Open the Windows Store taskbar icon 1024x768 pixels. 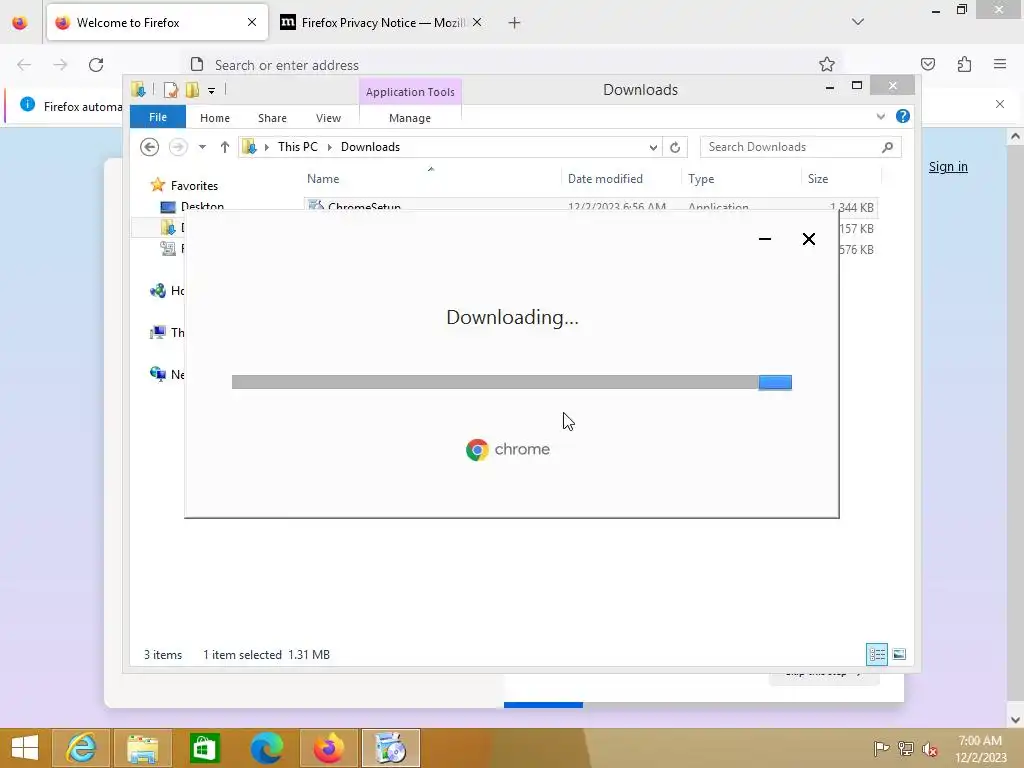[204, 748]
